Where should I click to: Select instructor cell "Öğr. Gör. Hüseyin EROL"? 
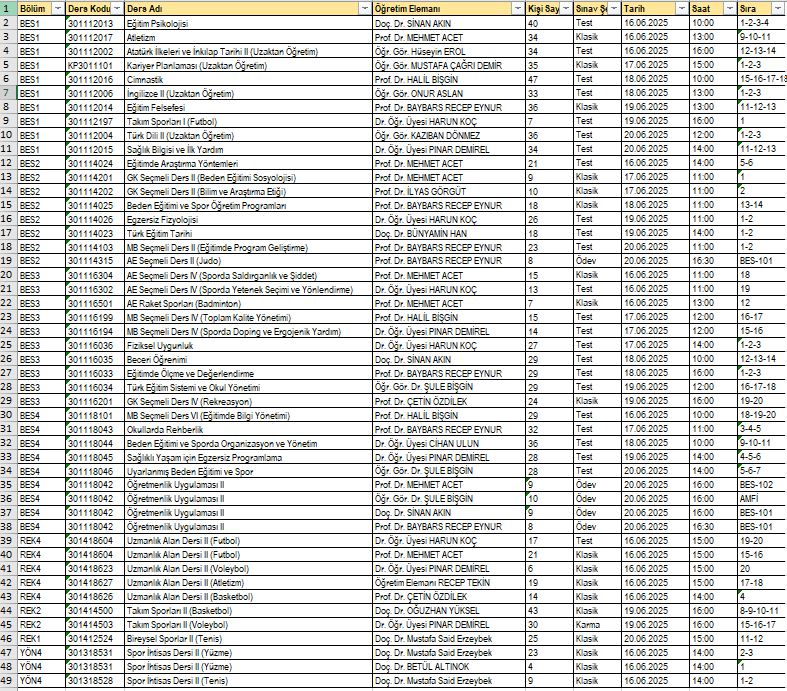coord(449,51)
